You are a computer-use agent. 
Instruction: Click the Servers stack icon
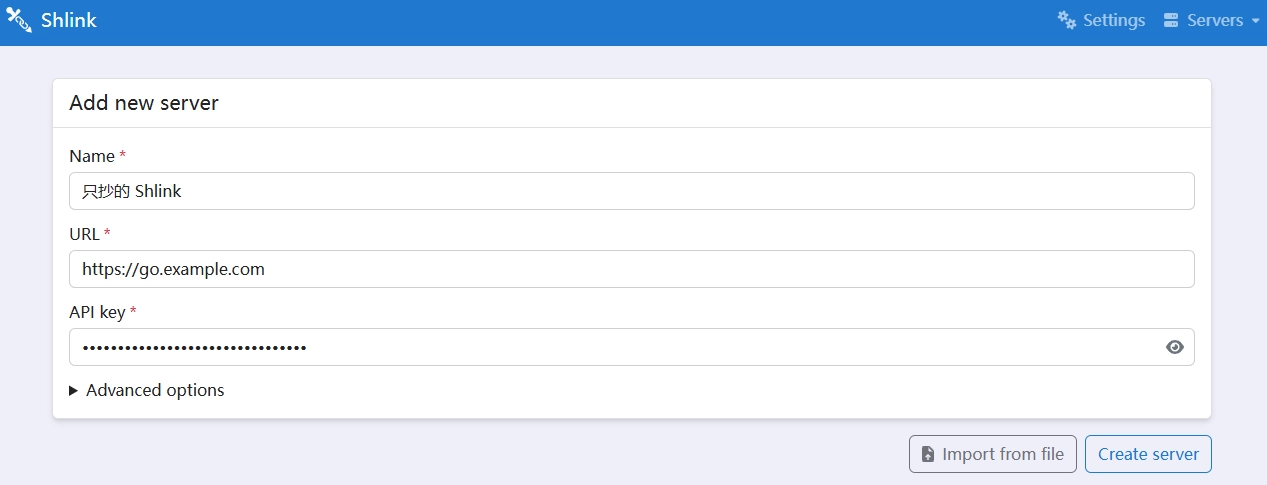coord(1172,20)
